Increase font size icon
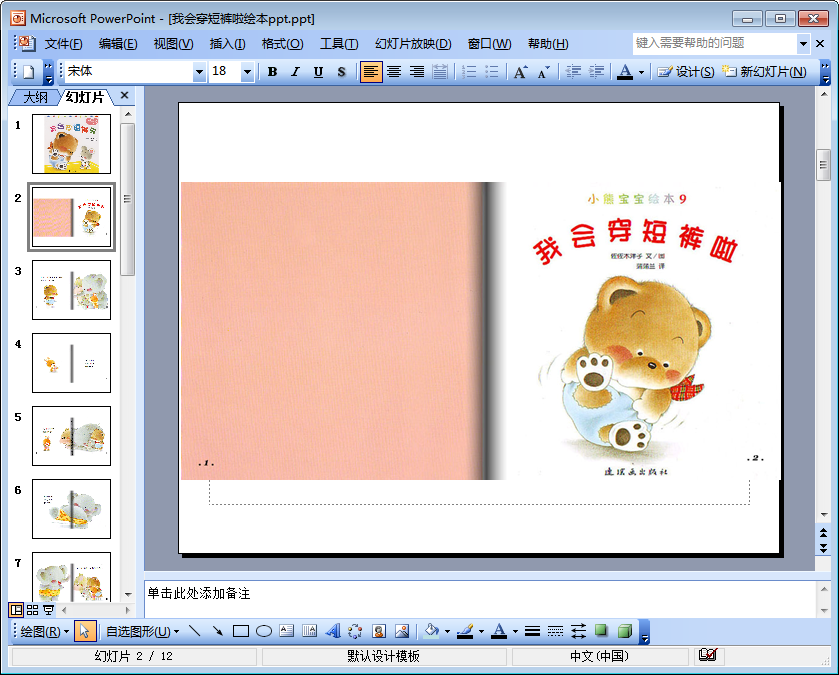 (x=520, y=72)
